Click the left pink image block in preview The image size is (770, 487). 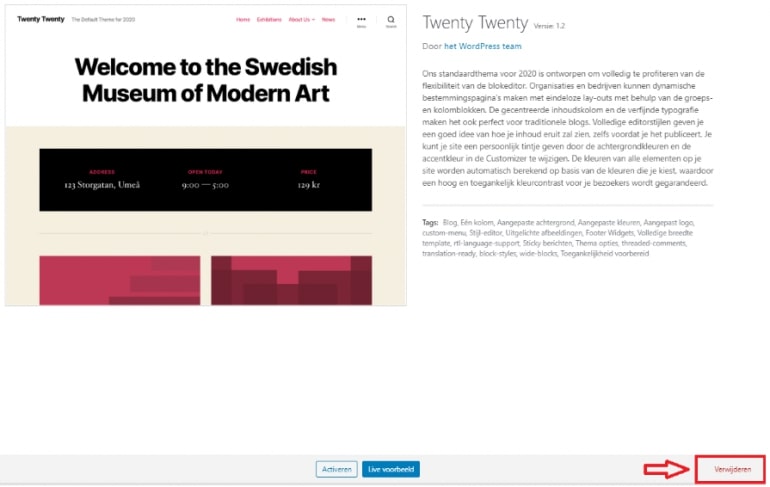(x=119, y=280)
